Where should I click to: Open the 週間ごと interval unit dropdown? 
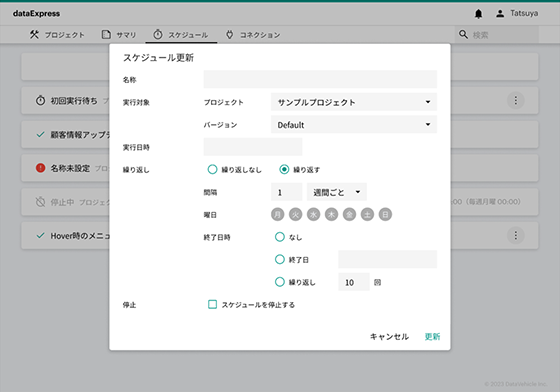tap(336, 192)
